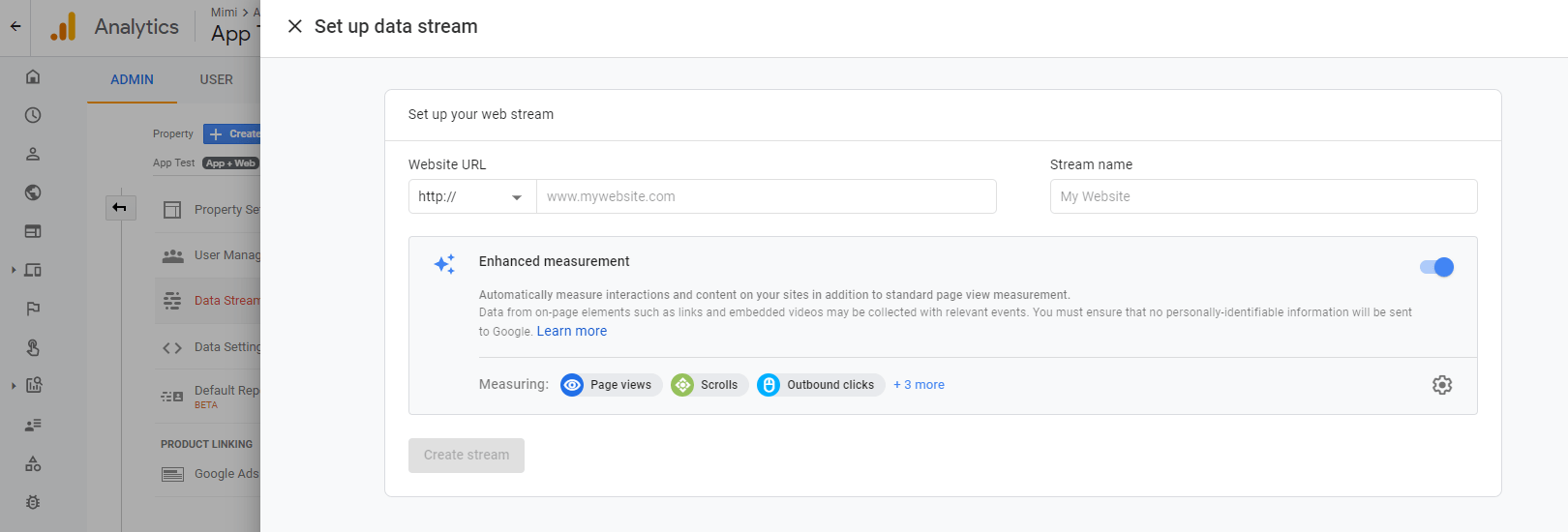Click the Home icon in sidebar
Image resolution: width=1568 pixels, height=532 pixels.
[x=33, y=76]
